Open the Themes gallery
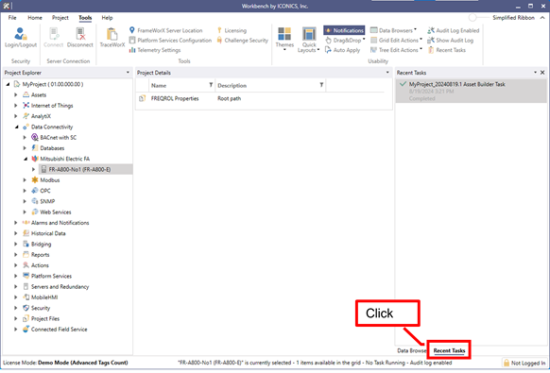550x373 pixels. [x=284, y=39]
